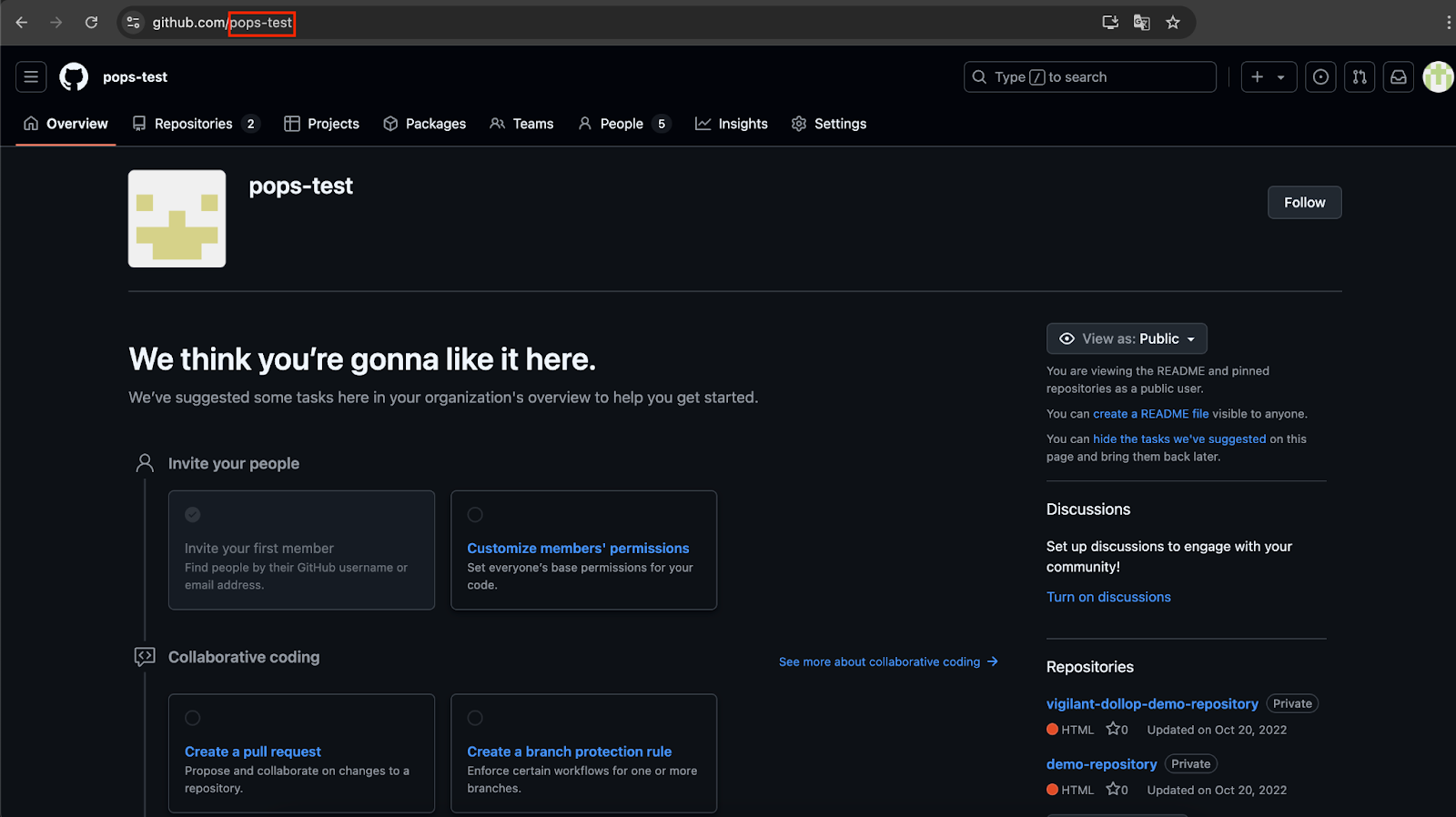Open the Packages tab
Screen dimensions: 1456x817
pyautogui.click(x=424, y=124)
